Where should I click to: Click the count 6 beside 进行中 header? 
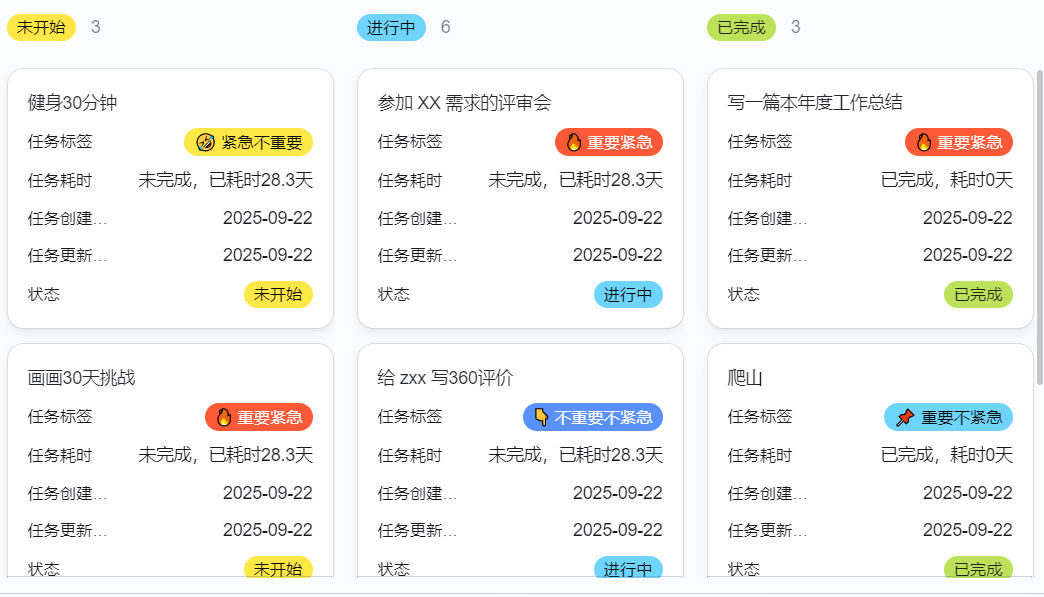(446, 27)
